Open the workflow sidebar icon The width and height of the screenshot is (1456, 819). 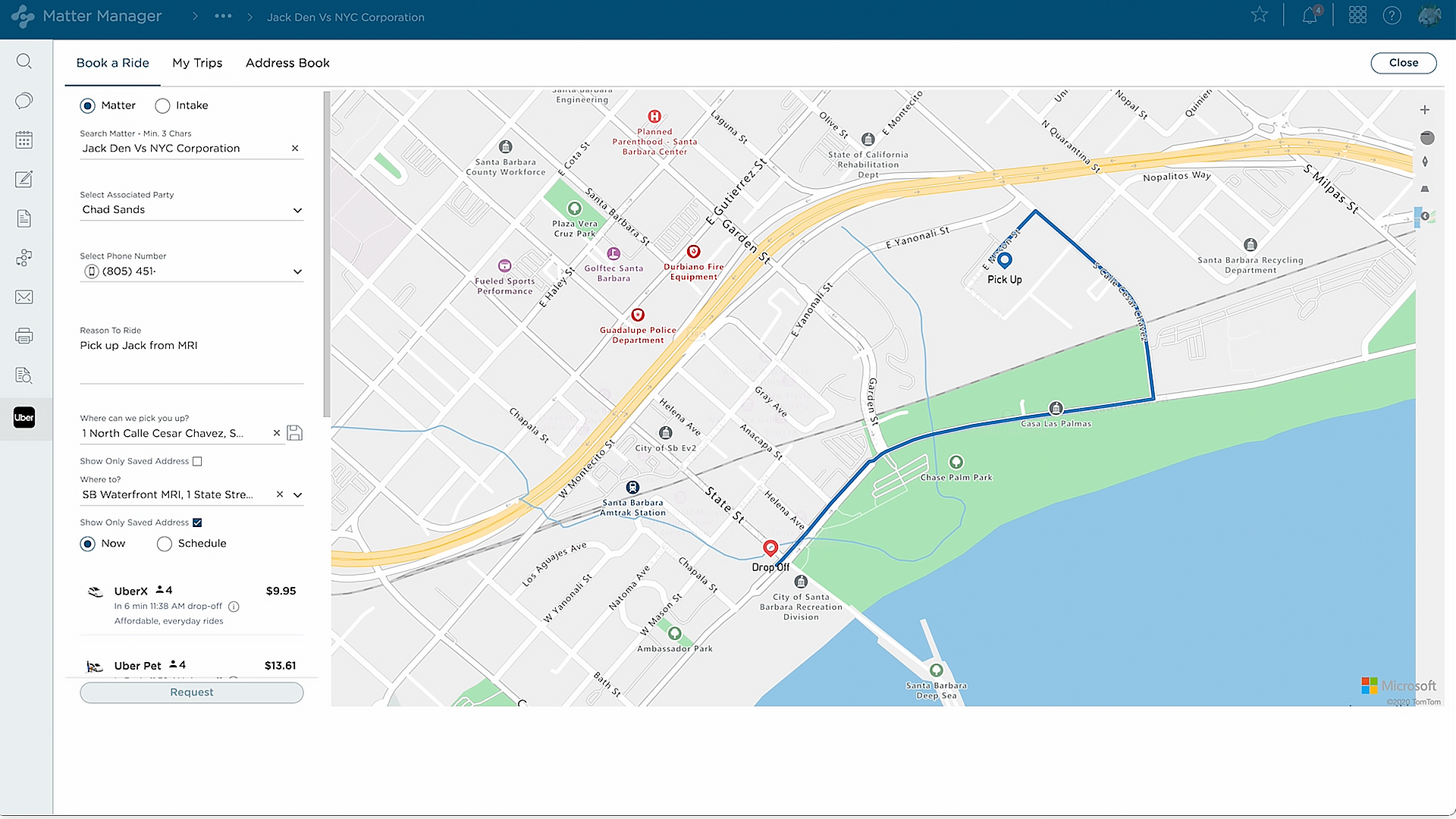[x=24, y=258]
